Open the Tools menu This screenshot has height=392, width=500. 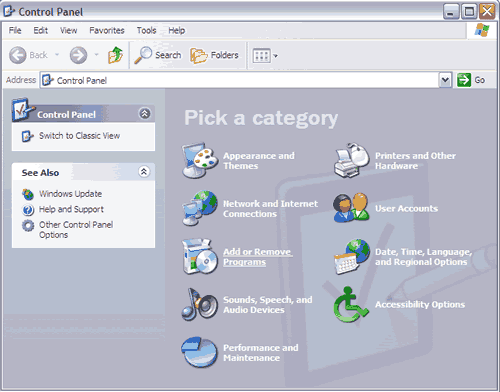tap(146, 30)
